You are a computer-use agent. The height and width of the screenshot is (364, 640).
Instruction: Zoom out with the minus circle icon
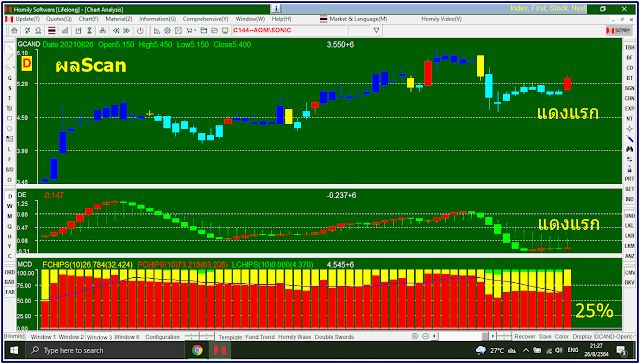(x=425, y=336)
